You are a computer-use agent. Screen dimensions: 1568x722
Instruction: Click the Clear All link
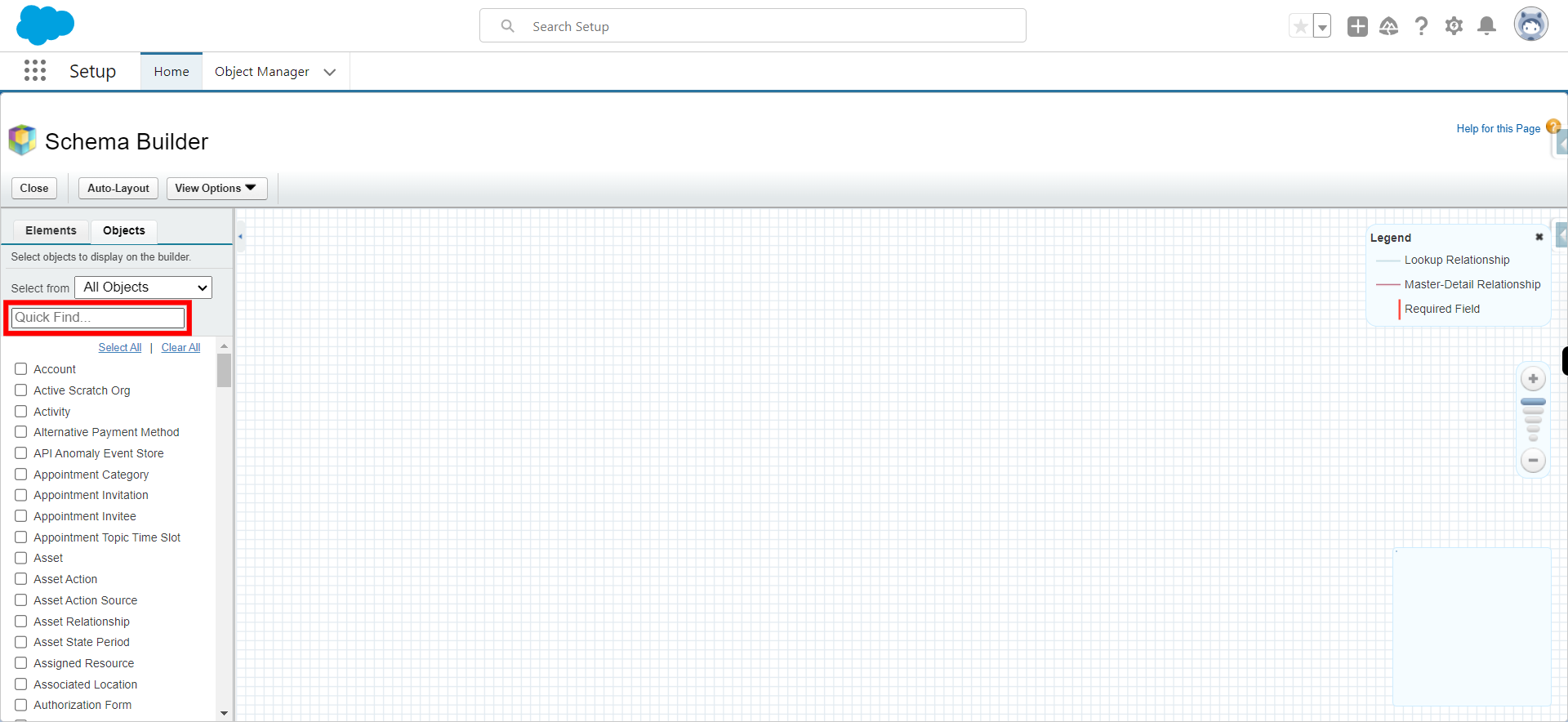click(180, 347)
